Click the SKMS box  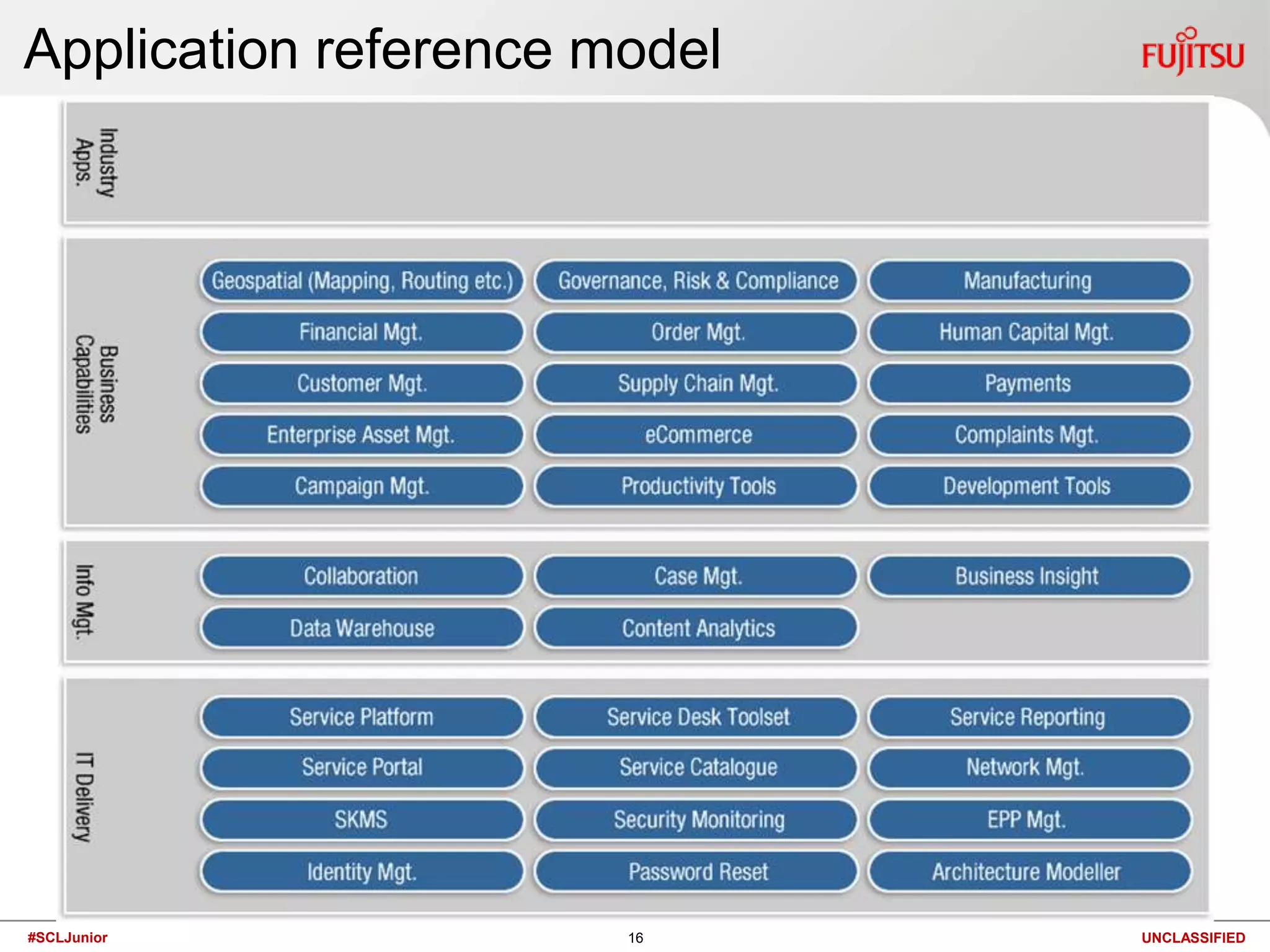click(362, 820)
